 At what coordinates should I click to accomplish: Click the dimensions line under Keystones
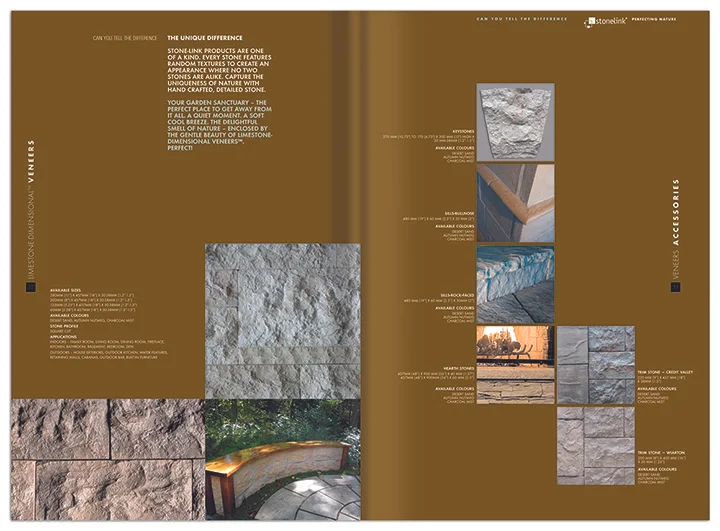click(x=428, y=138)
